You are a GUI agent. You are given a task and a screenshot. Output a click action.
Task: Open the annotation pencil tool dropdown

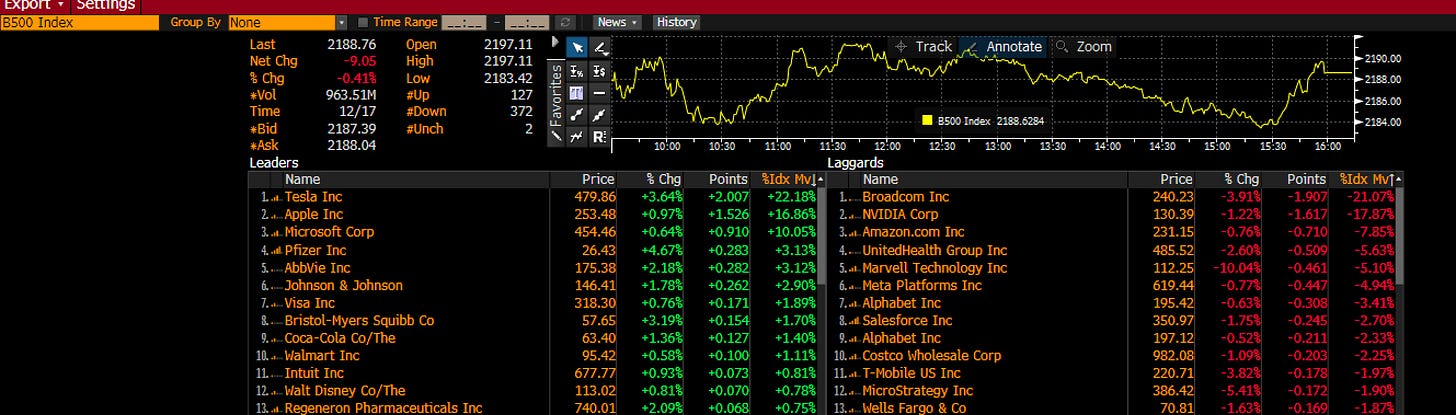pyautogui.click(x=600, y=48)
